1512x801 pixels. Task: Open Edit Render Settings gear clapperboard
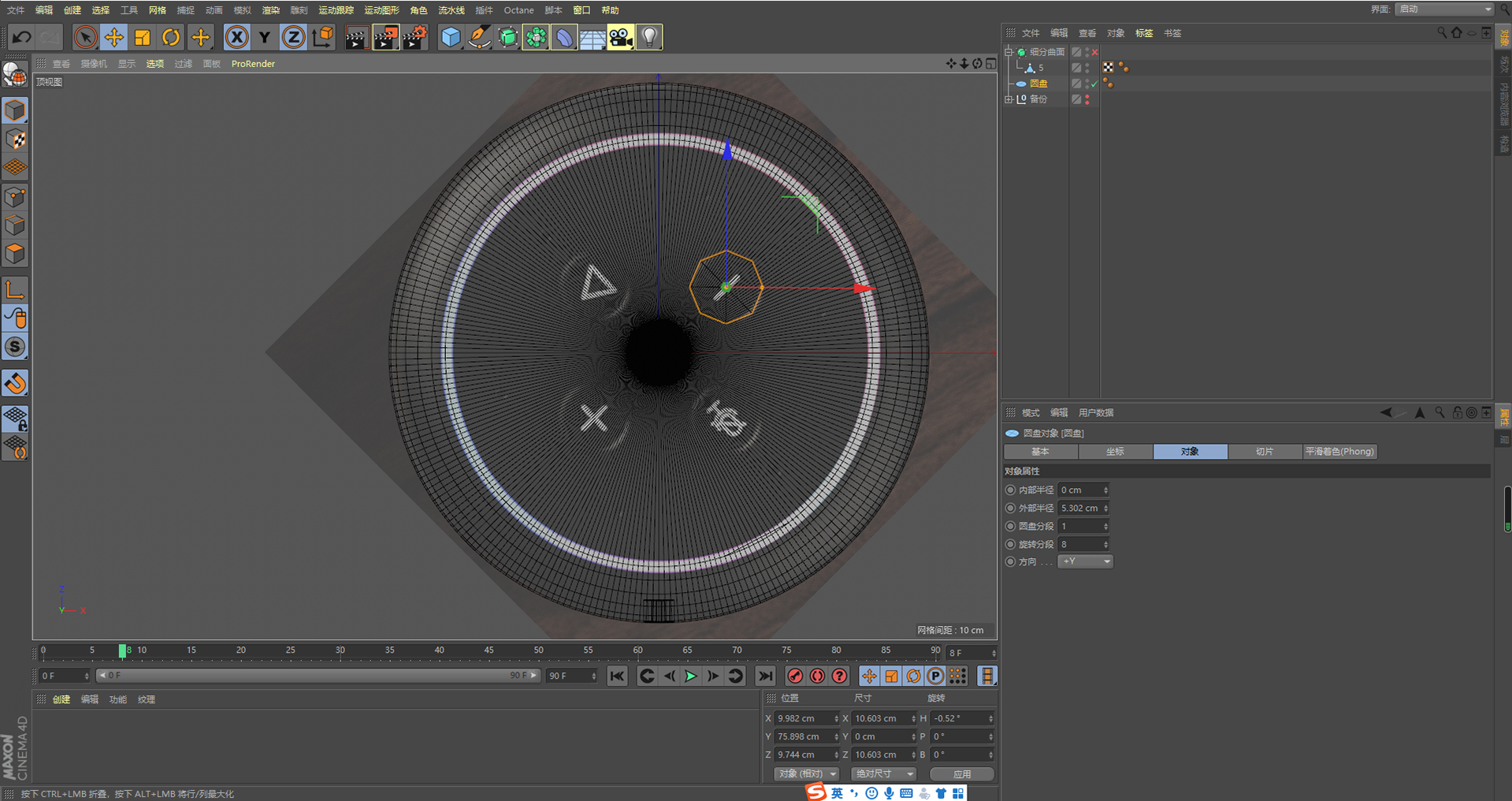pyautogui.click(x=415, y=37)
